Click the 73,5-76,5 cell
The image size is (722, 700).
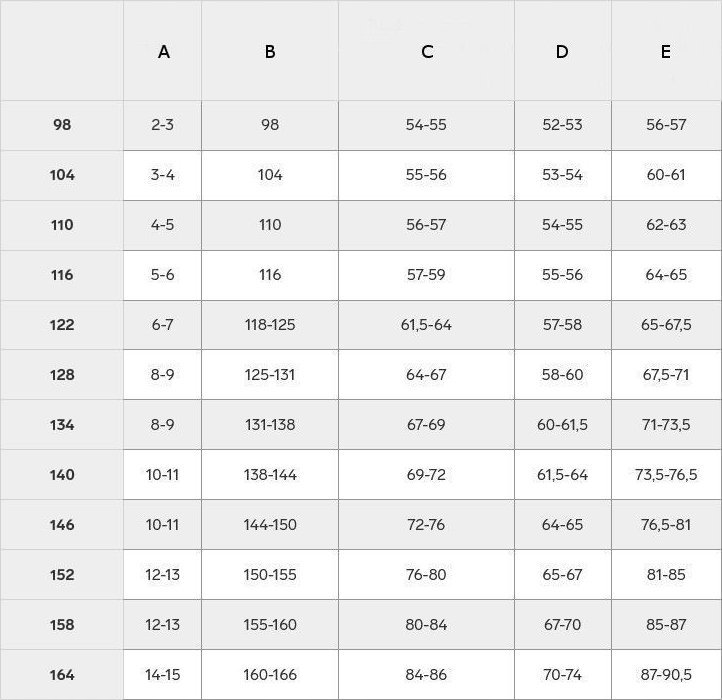pyautogui.click(x=666, y=475)
